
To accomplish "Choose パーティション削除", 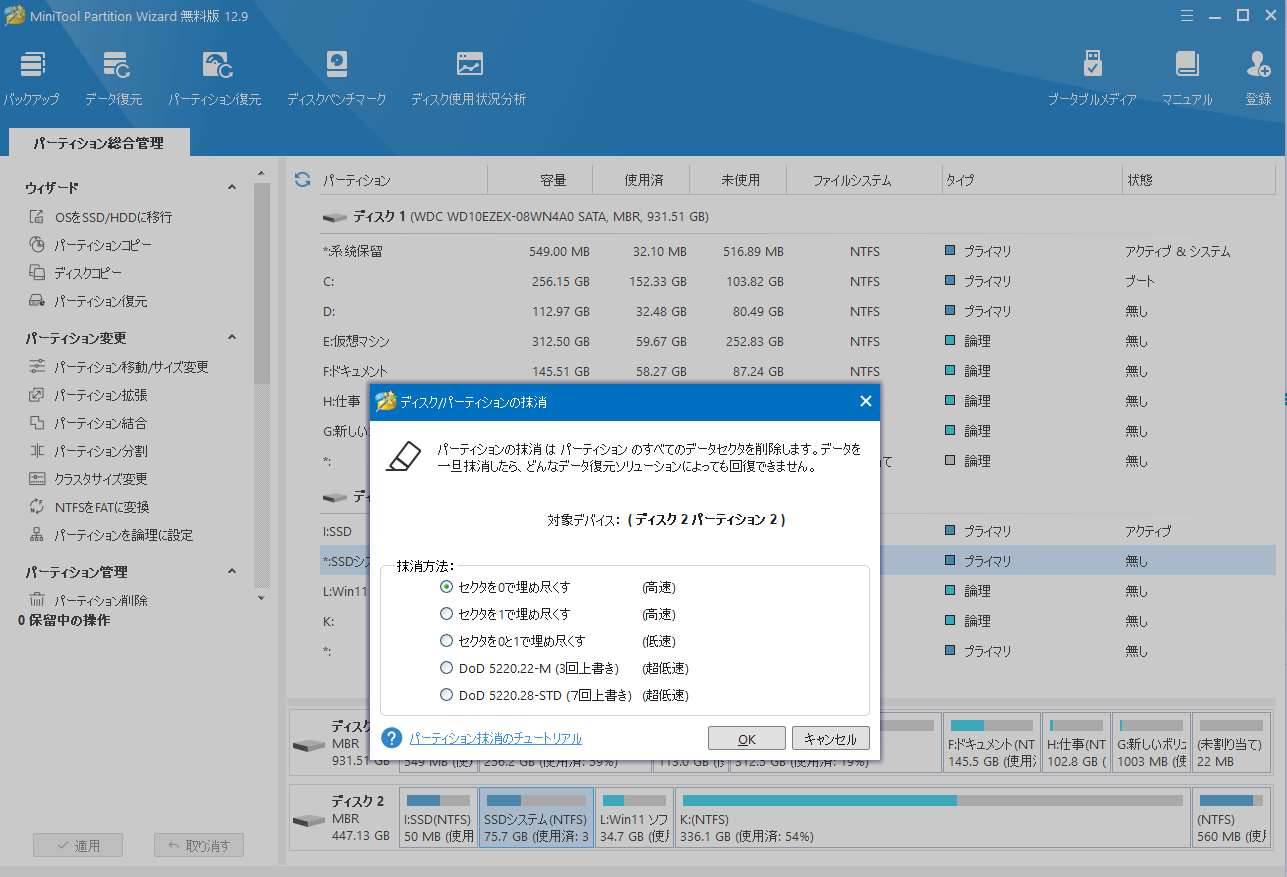I will click(x=88, y=601).
